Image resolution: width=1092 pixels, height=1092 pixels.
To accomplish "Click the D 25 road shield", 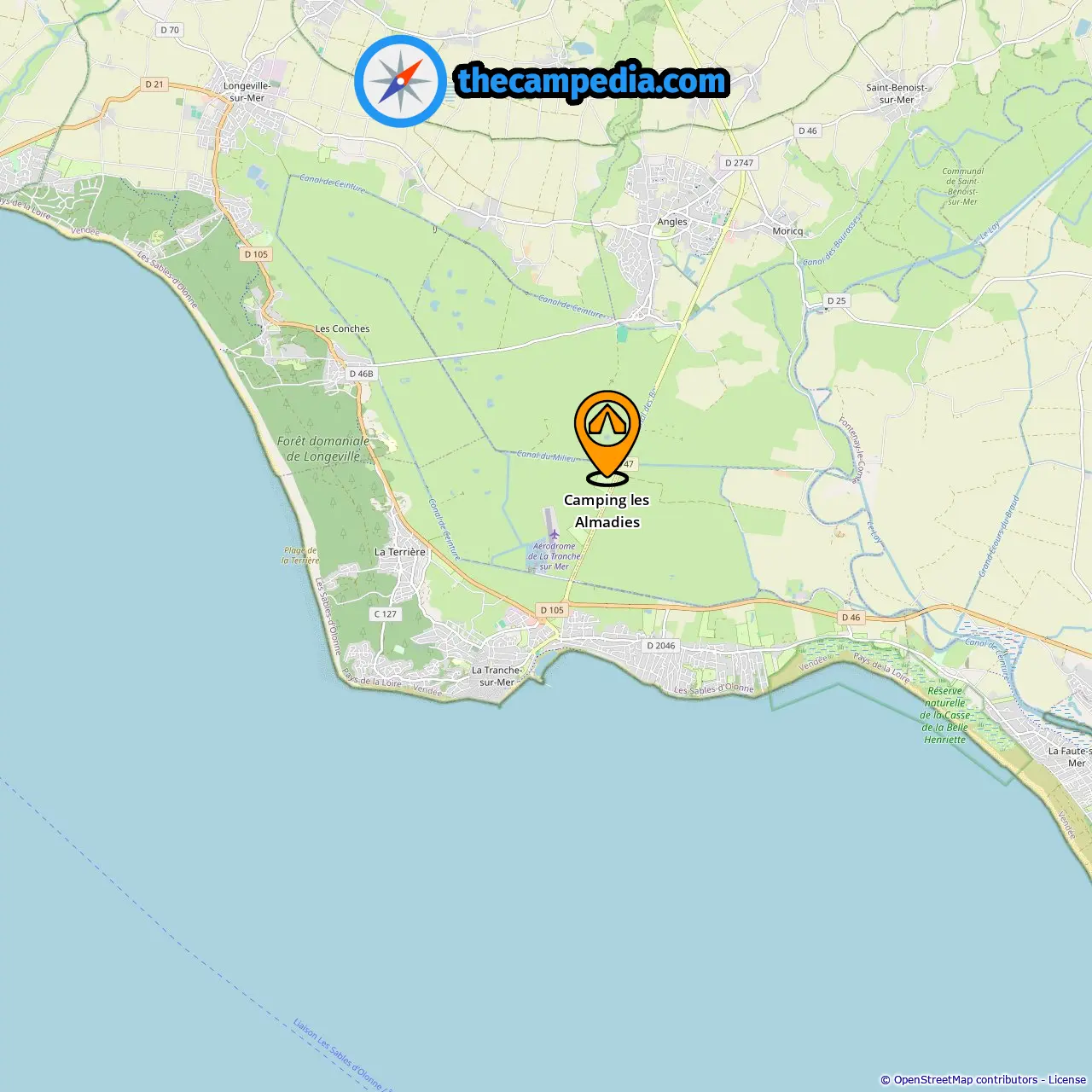I will (836, 301).
